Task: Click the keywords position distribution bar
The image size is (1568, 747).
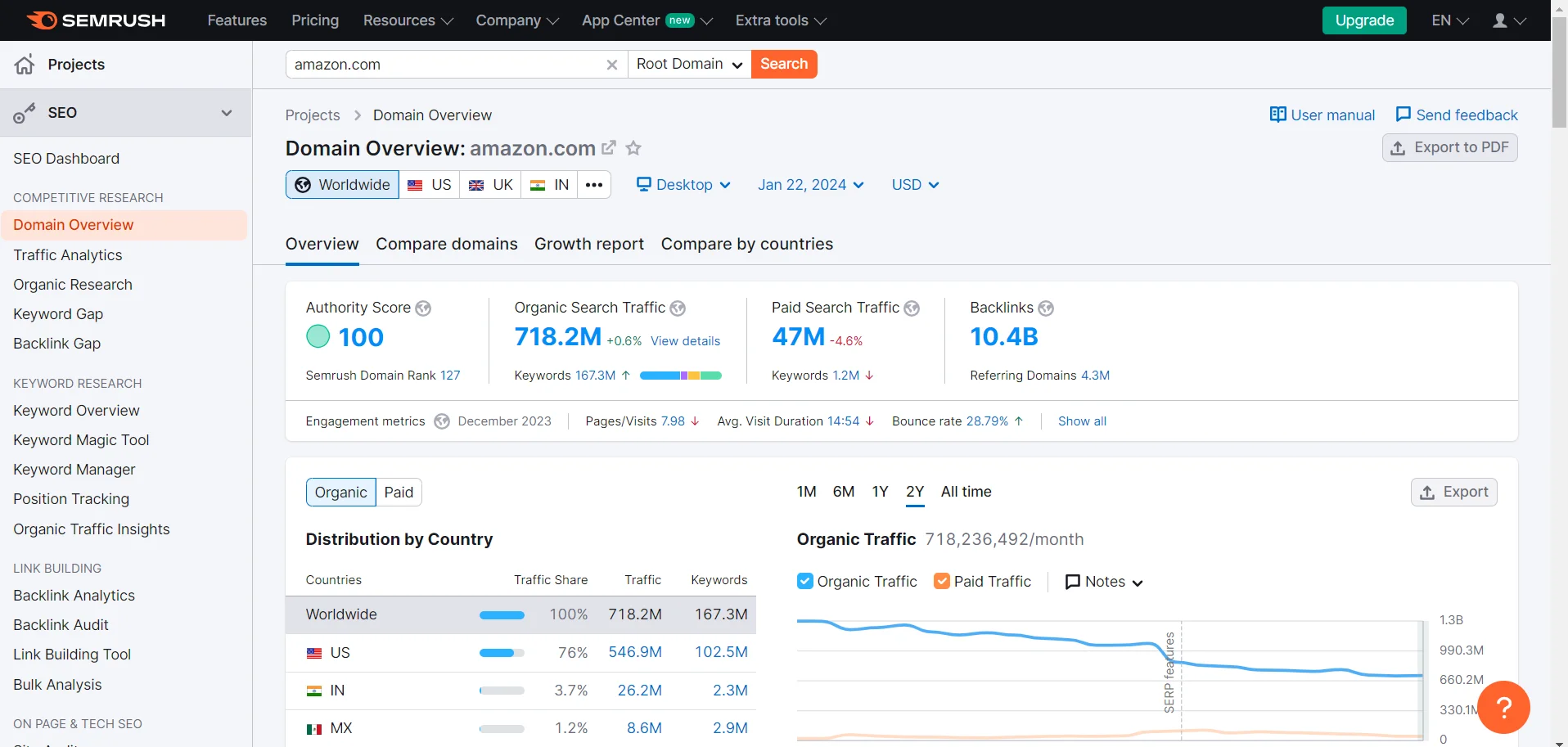Action: point(680,376)
